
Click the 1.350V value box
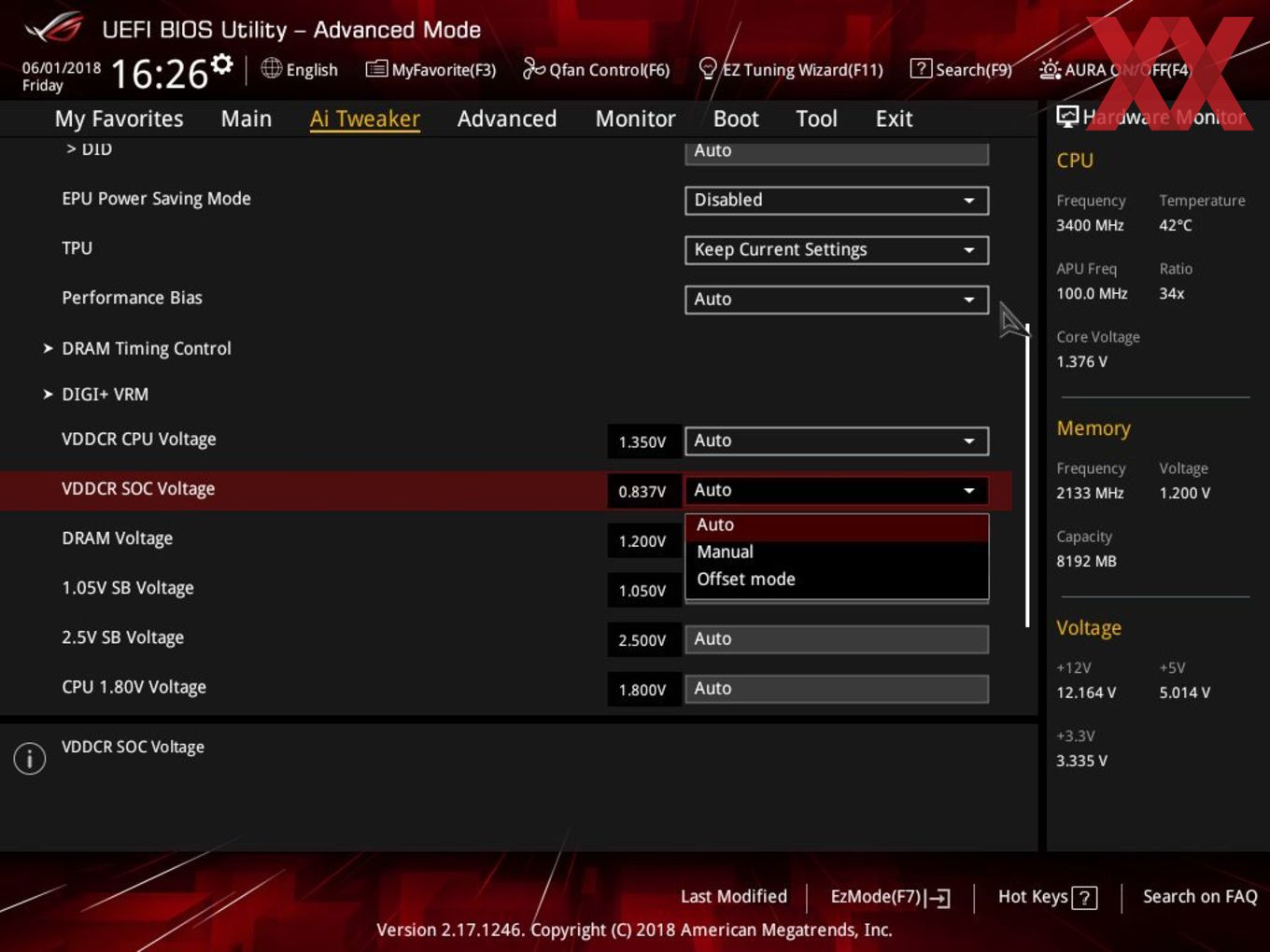click(643, 441)
